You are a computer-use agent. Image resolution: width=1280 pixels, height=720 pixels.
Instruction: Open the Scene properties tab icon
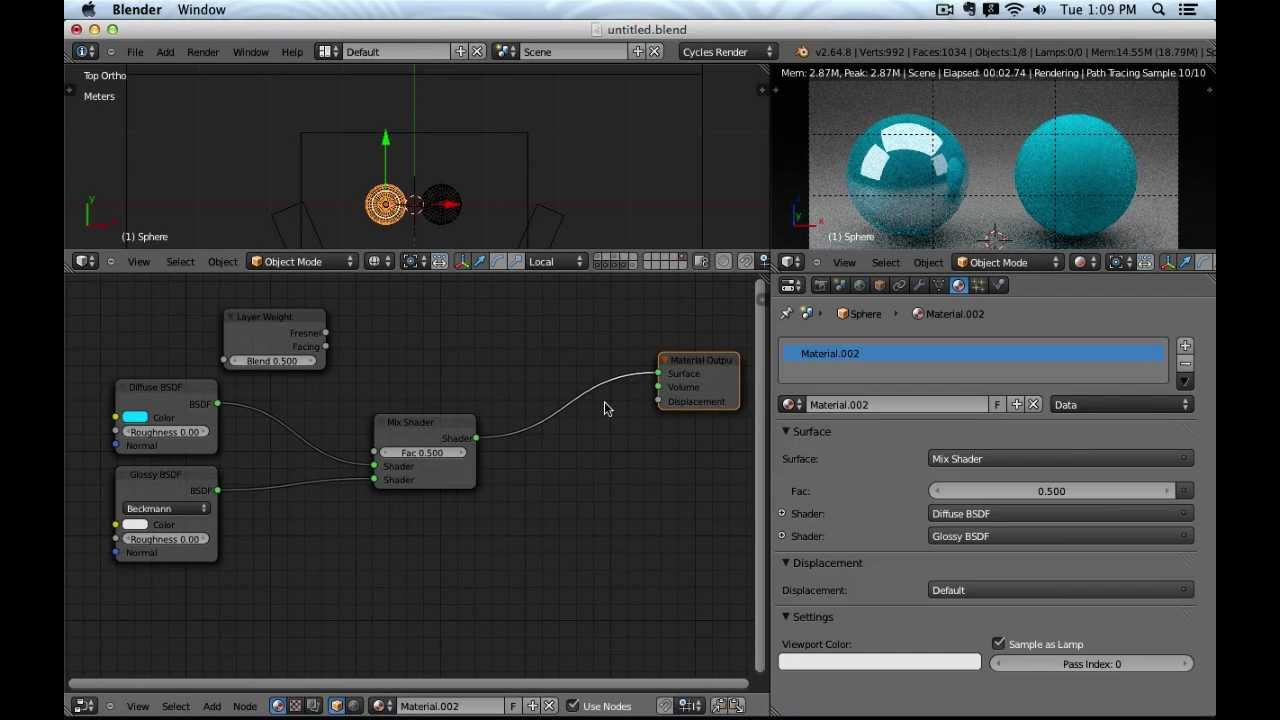pos(841,285)
